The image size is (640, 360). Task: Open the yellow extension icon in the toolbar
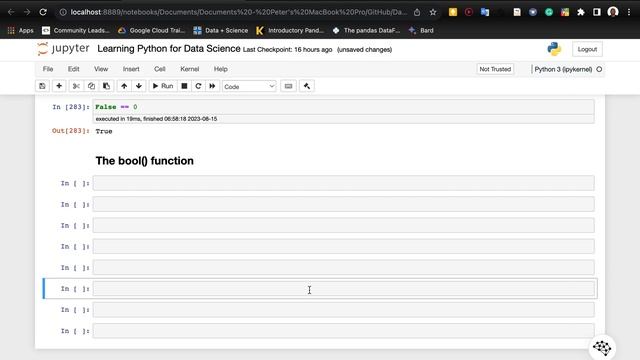click(453, 12)
